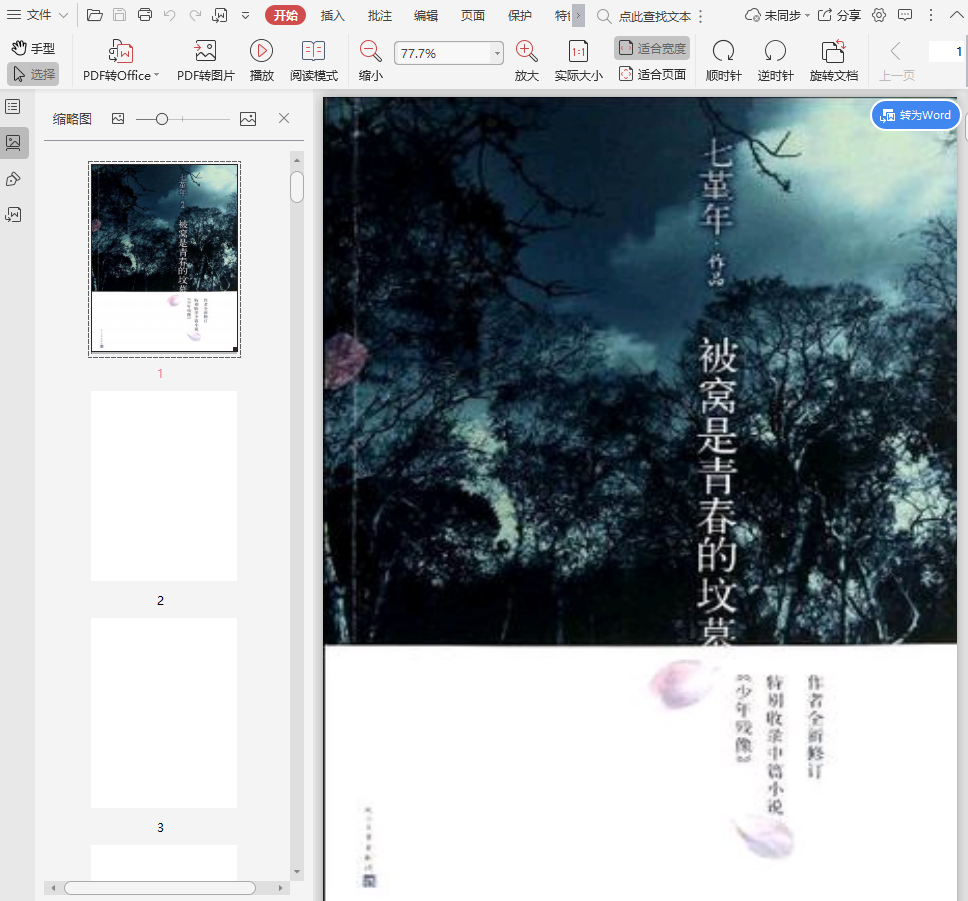Rotate page counterclockwise (逆时针)
This screenshot has width=968, height=901.
click(775, 52)
